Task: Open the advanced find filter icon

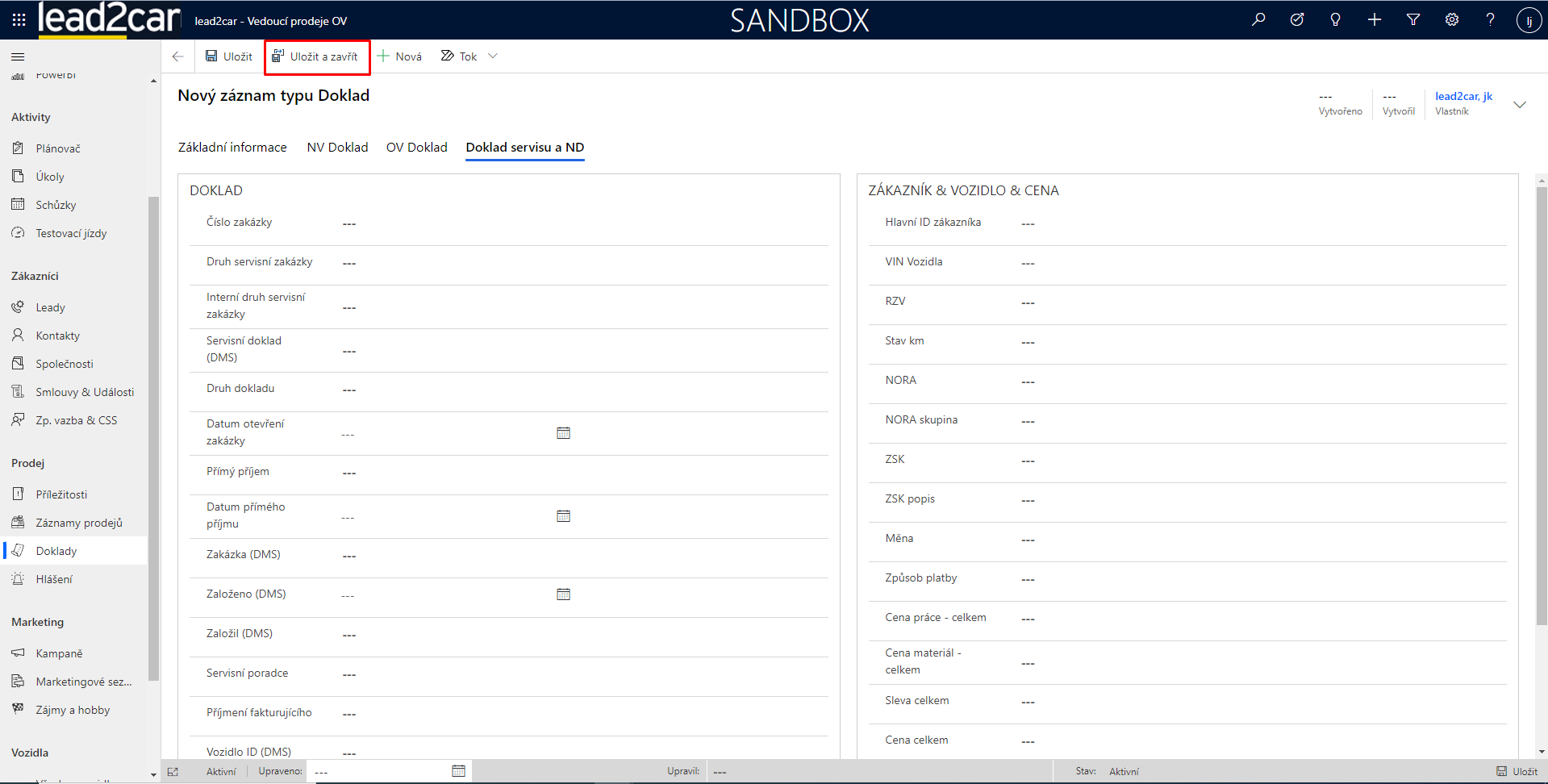Action: pyautogui.click(x=1413, y=19)
